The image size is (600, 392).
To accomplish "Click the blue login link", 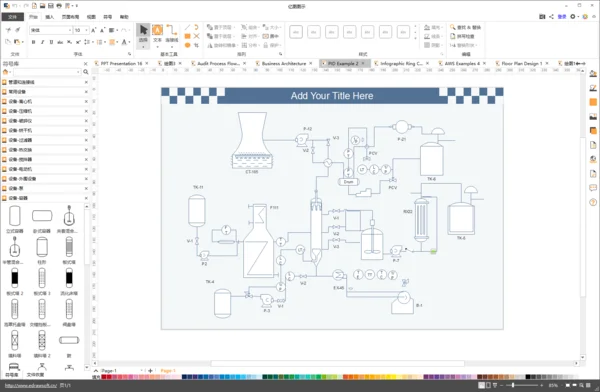I will coord(562,16).
